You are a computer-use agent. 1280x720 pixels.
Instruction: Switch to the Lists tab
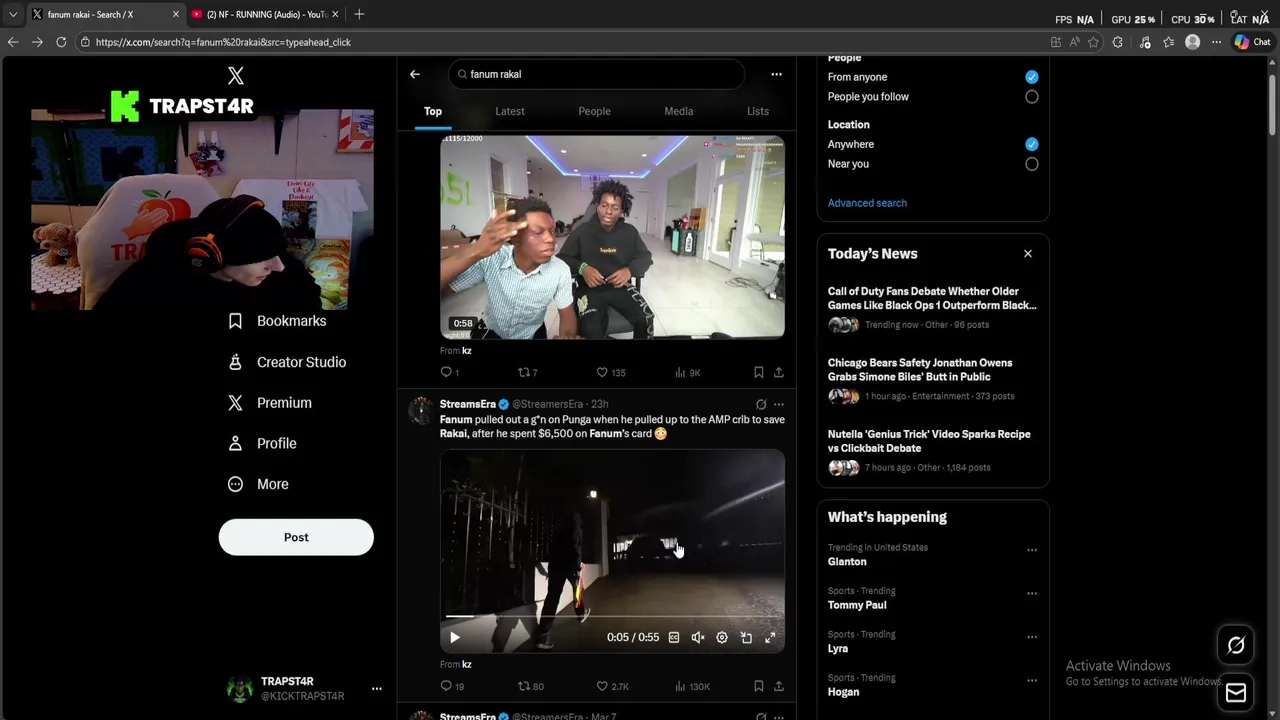tap(758, 111)
